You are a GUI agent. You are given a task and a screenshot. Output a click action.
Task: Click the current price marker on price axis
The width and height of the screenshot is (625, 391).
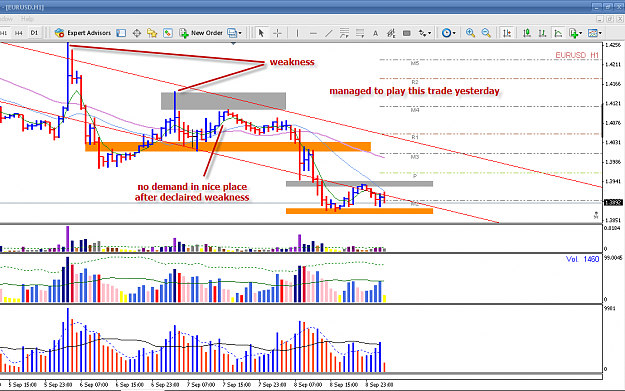point(613,202)
